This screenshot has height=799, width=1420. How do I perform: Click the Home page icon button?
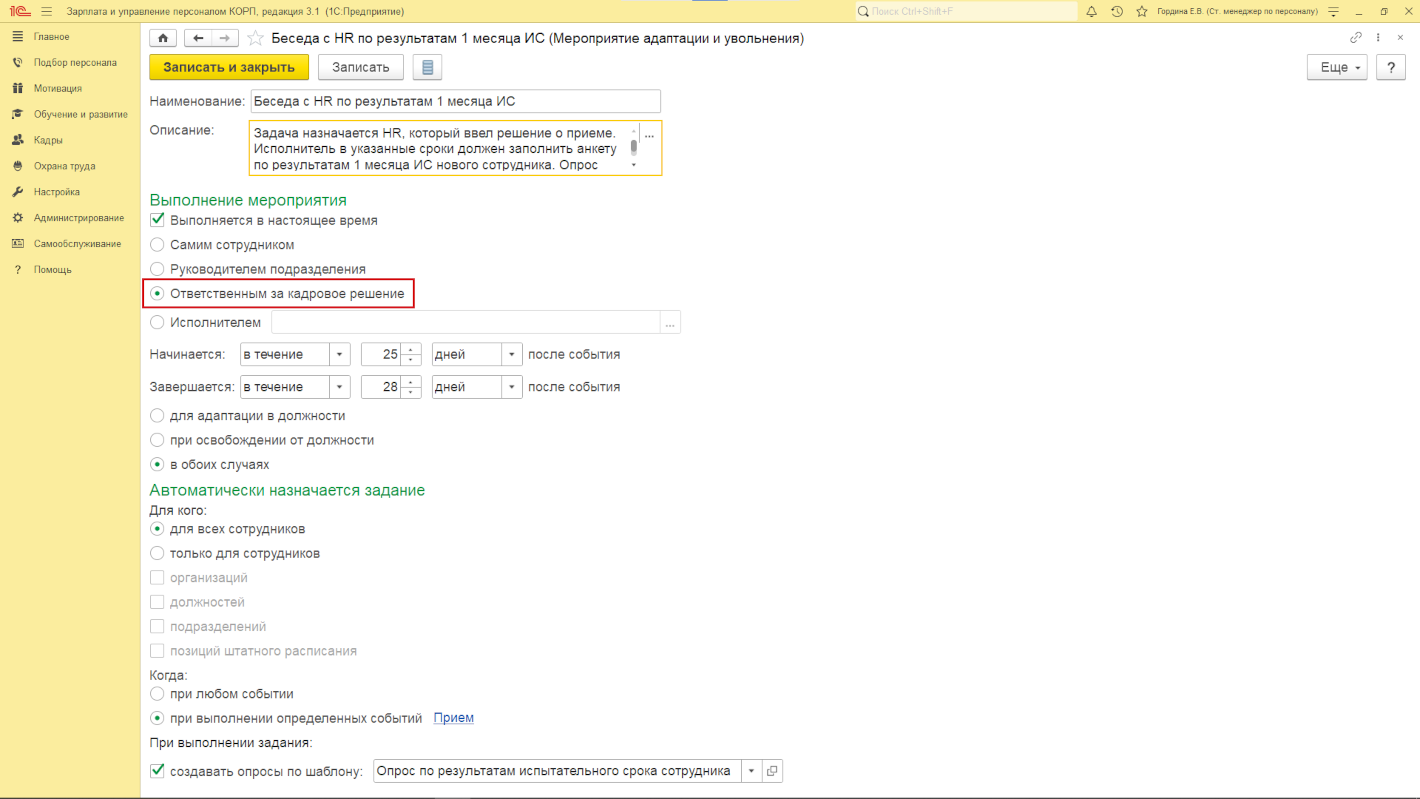coord(163,38)
